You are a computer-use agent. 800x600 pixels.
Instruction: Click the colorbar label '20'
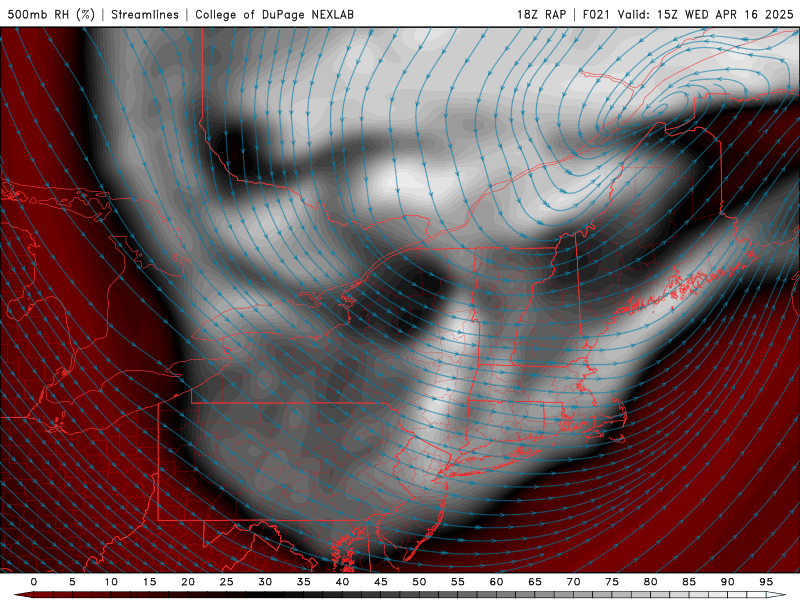188,582
